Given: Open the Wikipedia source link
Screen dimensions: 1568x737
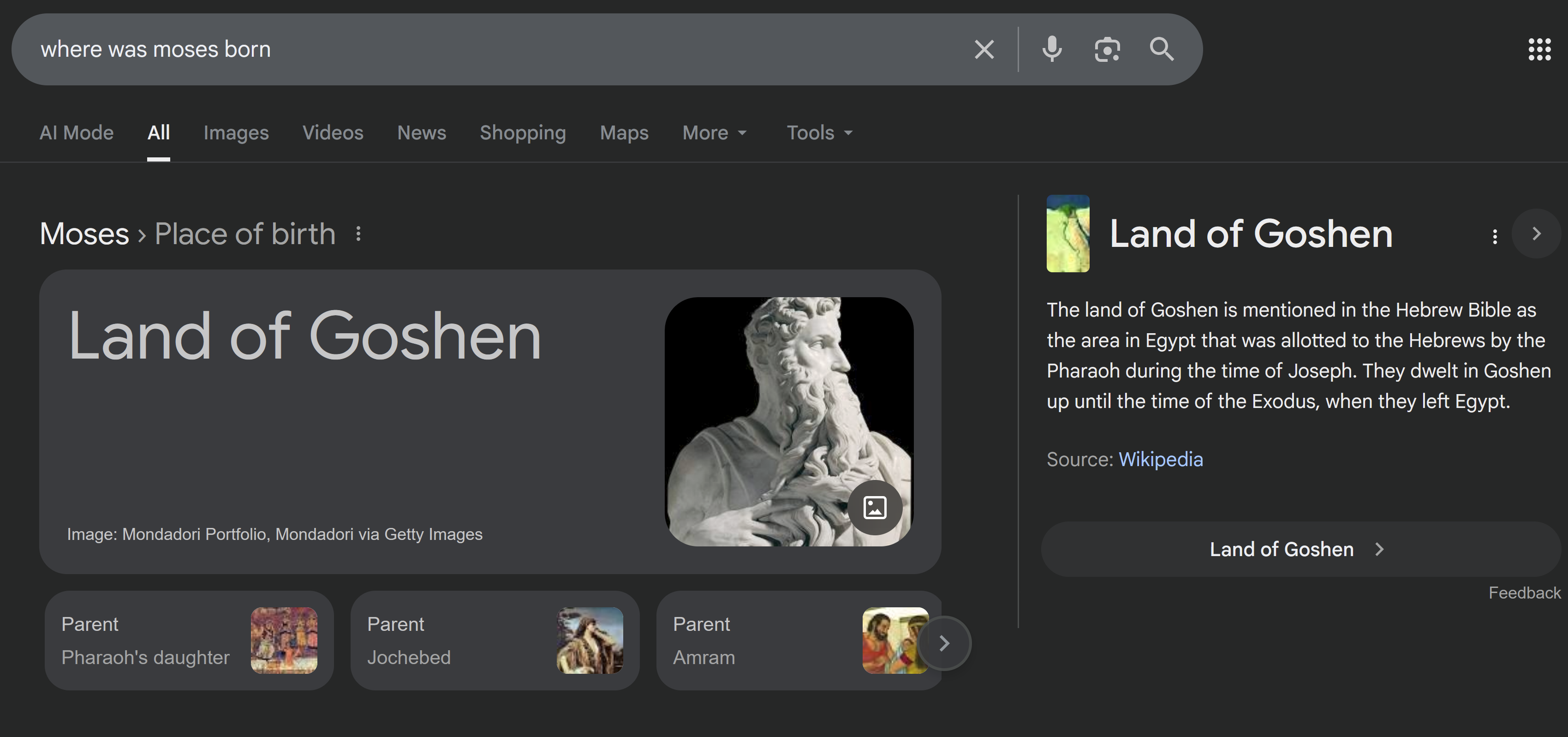Looking at the screenshot, I should tap(1160, 459).
